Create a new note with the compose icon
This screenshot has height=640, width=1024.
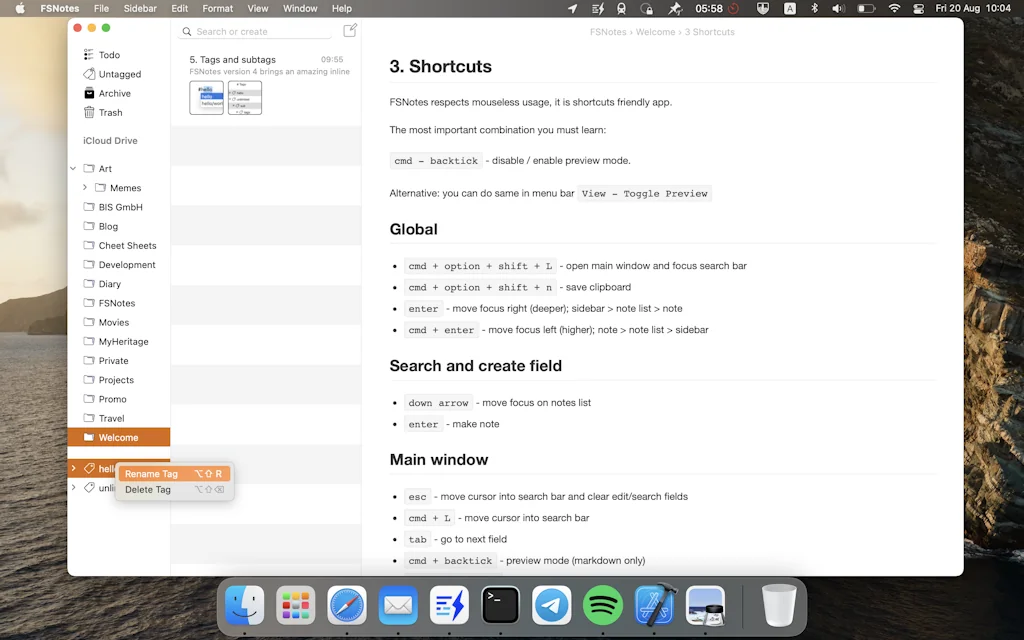coord(351,31)
